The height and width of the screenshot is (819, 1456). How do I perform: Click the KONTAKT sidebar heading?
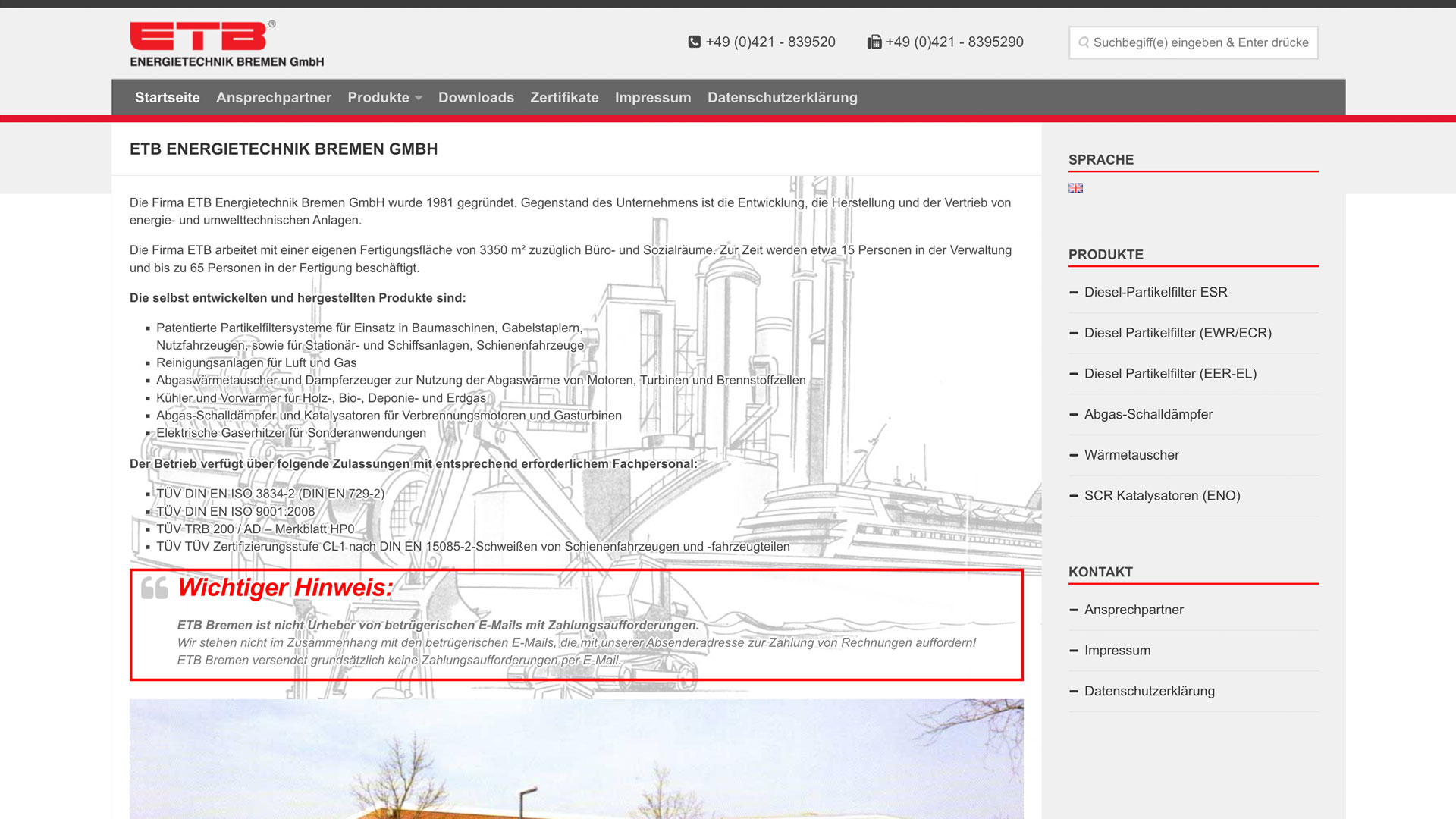(x=1100, y=573)
